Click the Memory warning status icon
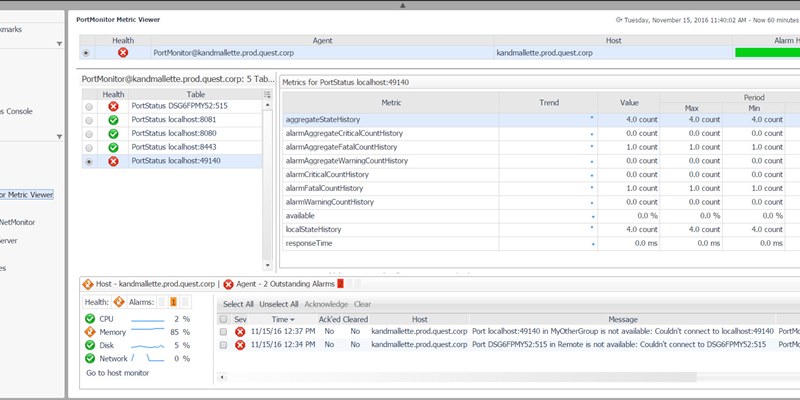 [91, 332]
